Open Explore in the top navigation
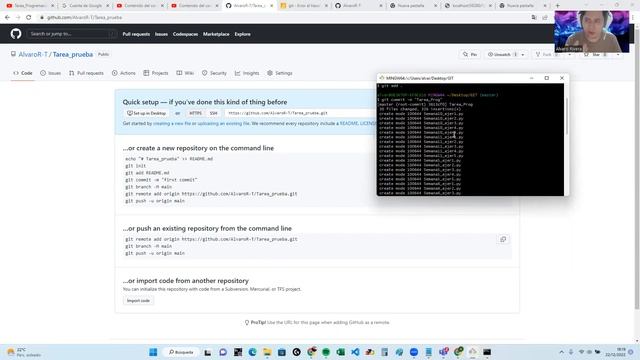The width and height of the screenshot is (640, 360). coord(242,34)
